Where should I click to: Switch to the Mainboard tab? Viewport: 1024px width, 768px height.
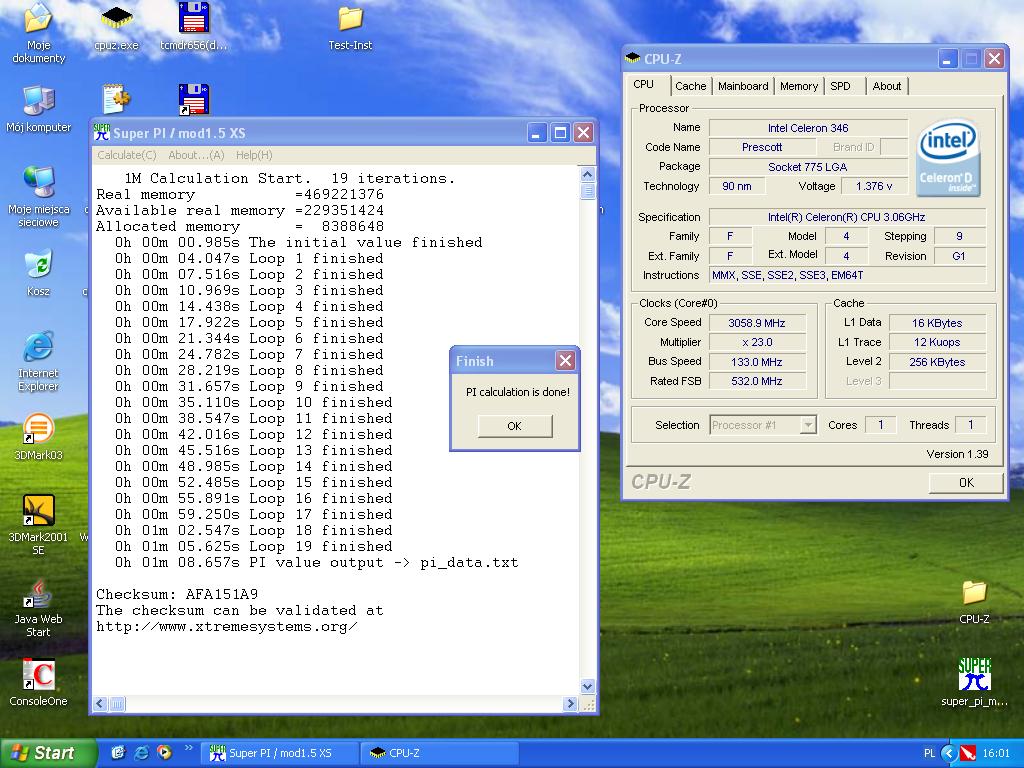[x=743, y=86]
